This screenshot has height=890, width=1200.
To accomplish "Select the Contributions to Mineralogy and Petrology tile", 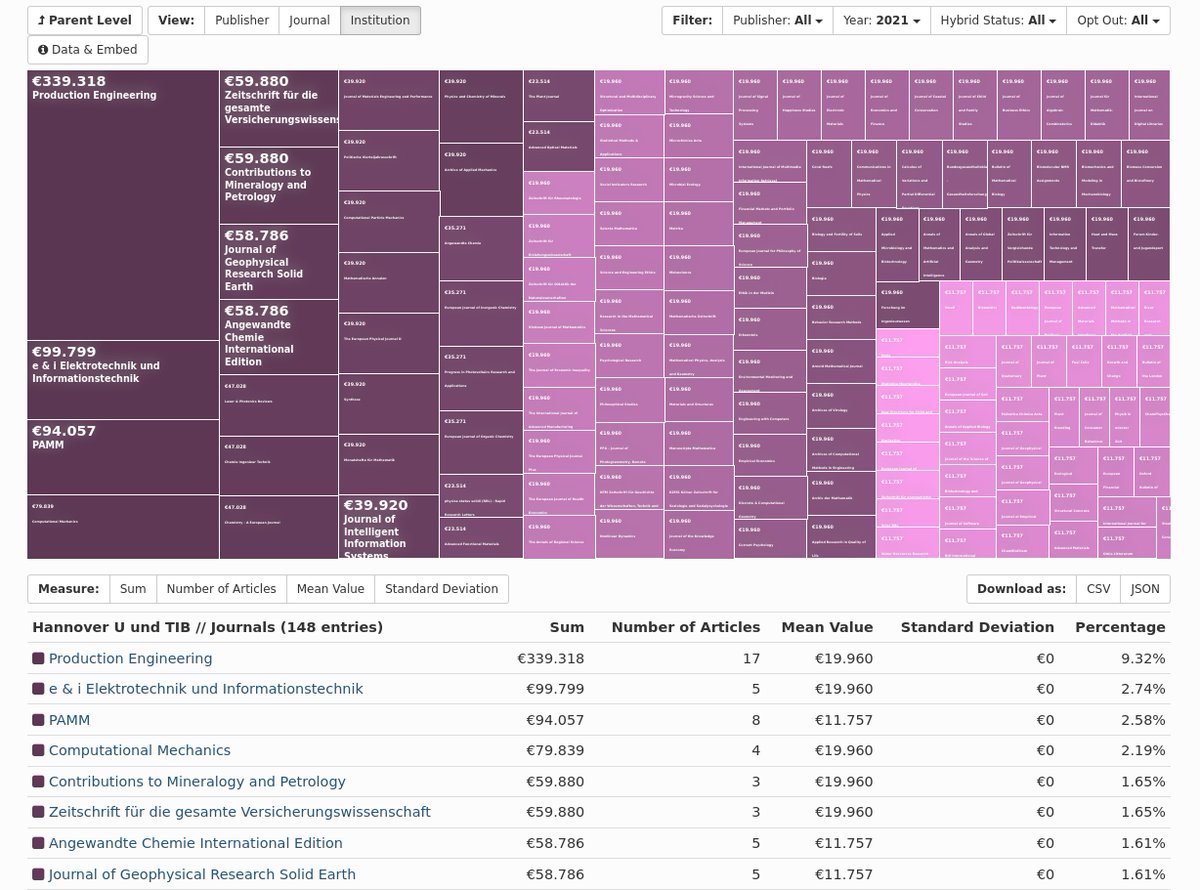I will click(279, 186).
